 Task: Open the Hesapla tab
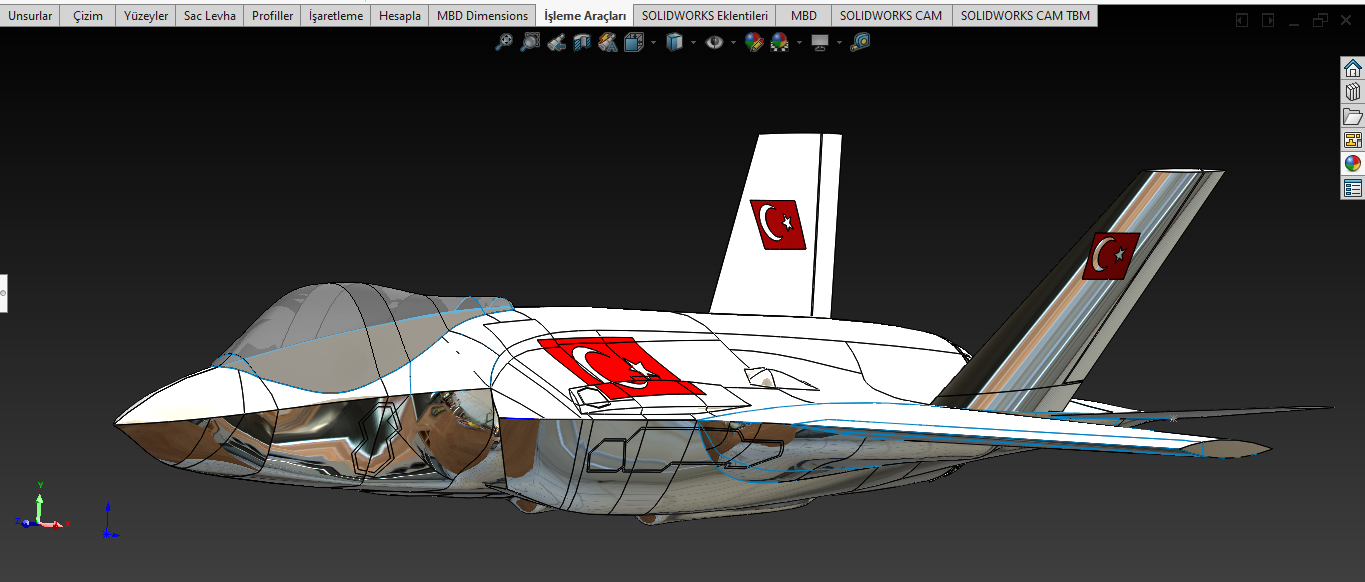coord(400,16)
